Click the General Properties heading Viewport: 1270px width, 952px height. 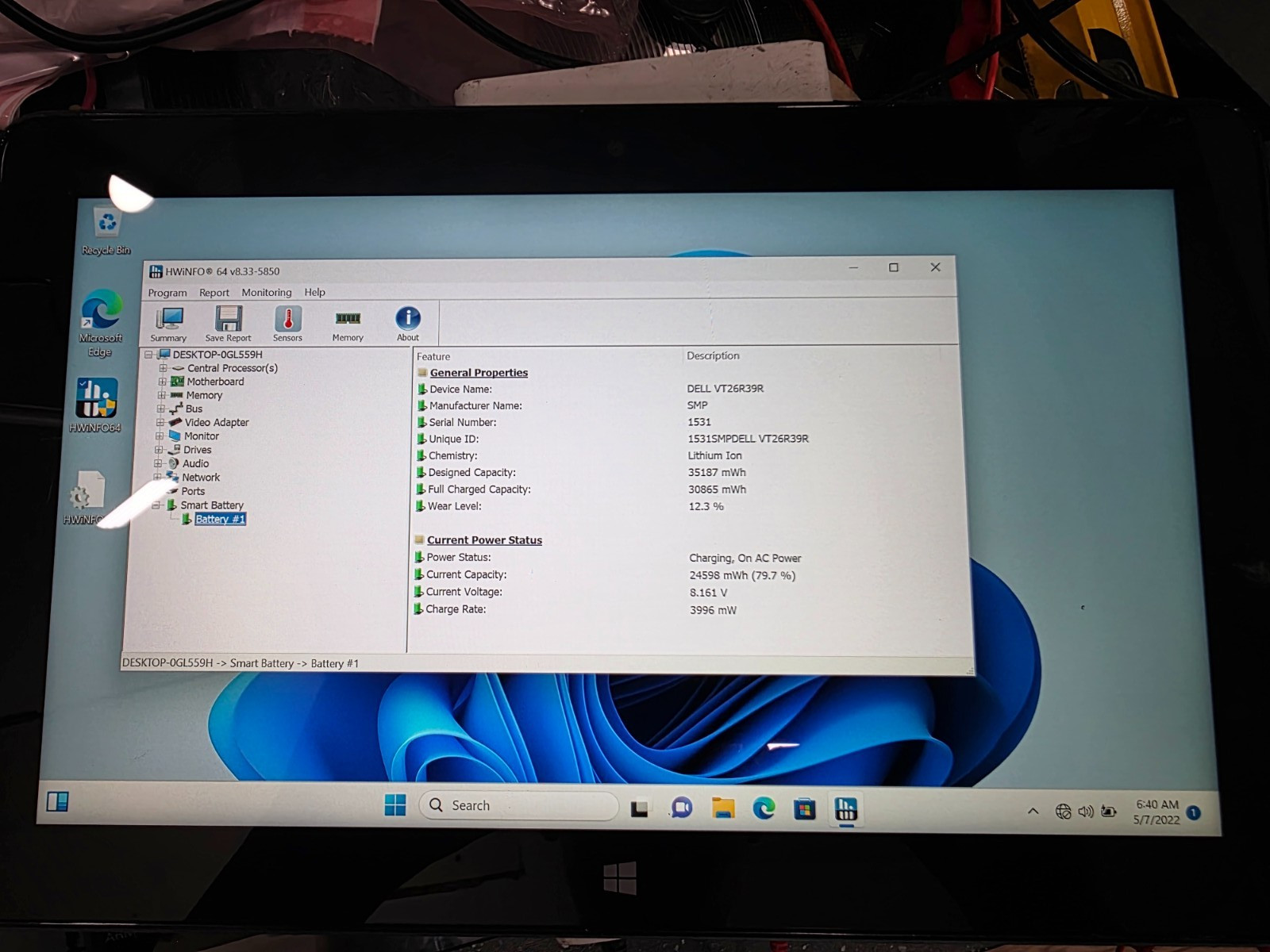[479, 373]
